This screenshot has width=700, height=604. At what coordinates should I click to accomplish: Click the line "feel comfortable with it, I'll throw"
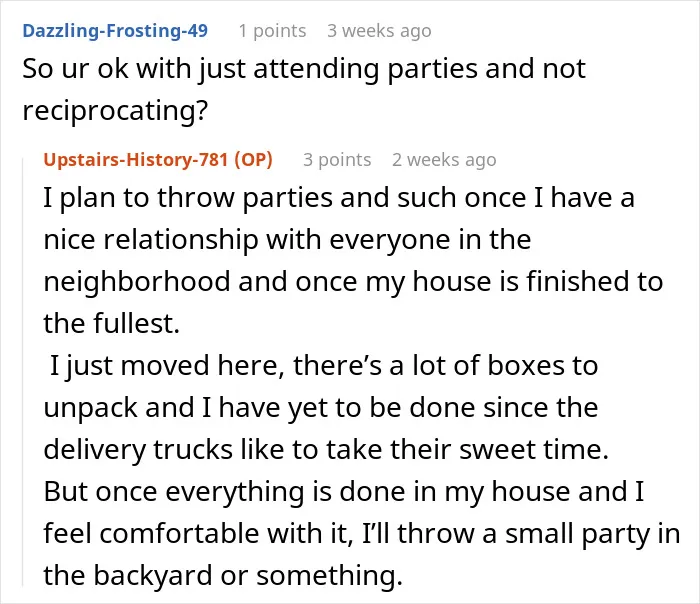coord(362,533)
